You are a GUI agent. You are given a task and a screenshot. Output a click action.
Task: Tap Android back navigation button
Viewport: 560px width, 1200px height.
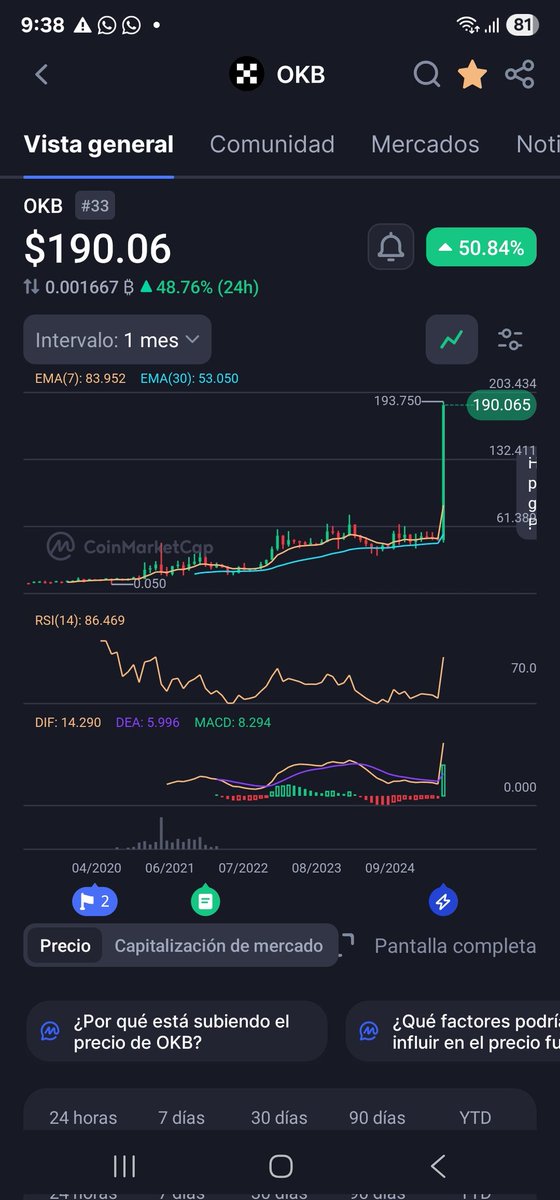(437, 1166)
